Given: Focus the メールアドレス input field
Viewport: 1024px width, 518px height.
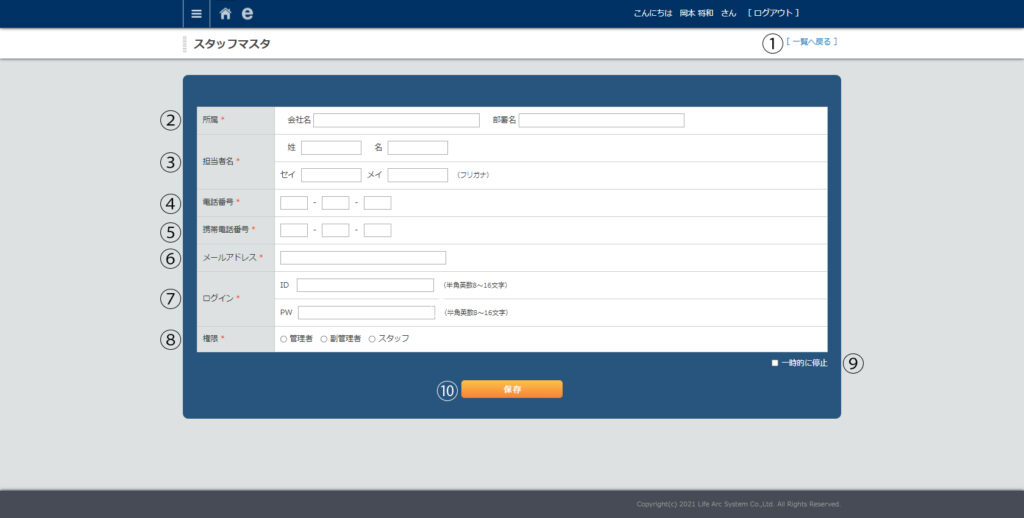Looking at the screenshot, I should click(363, 257).
